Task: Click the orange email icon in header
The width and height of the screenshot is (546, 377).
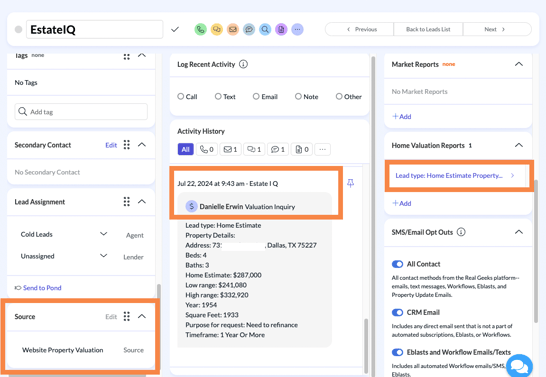Action: pos(233,30)
